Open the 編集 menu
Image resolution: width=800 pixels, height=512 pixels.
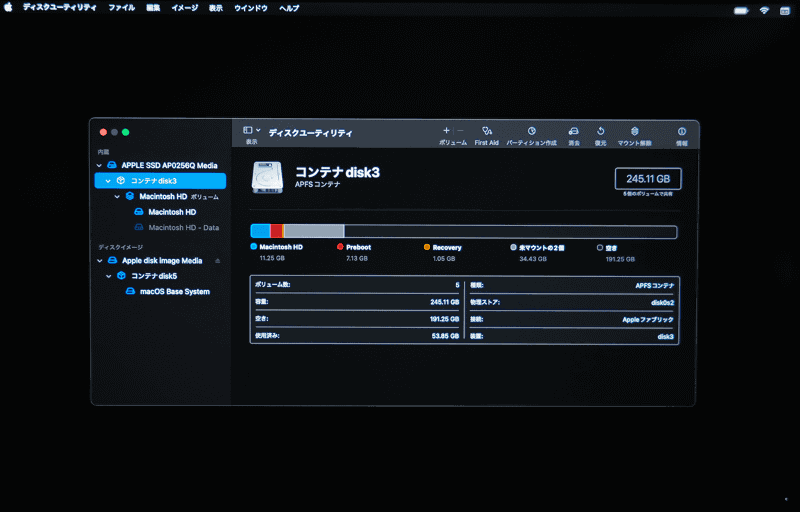[x=153, y=8]
